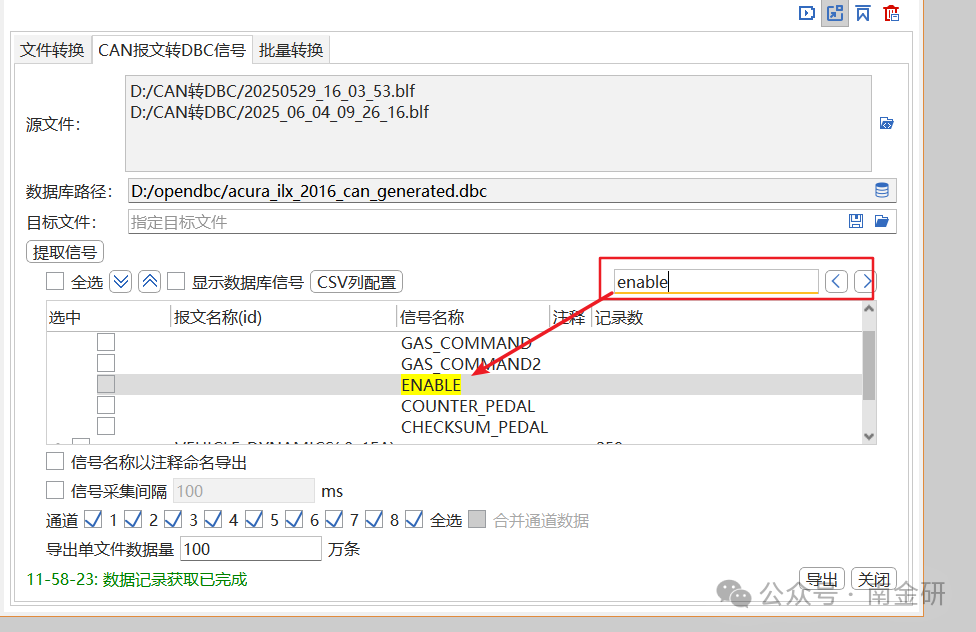Collapse all rows with the double-up arrow

pyautogui.click(x=149, y=282)
